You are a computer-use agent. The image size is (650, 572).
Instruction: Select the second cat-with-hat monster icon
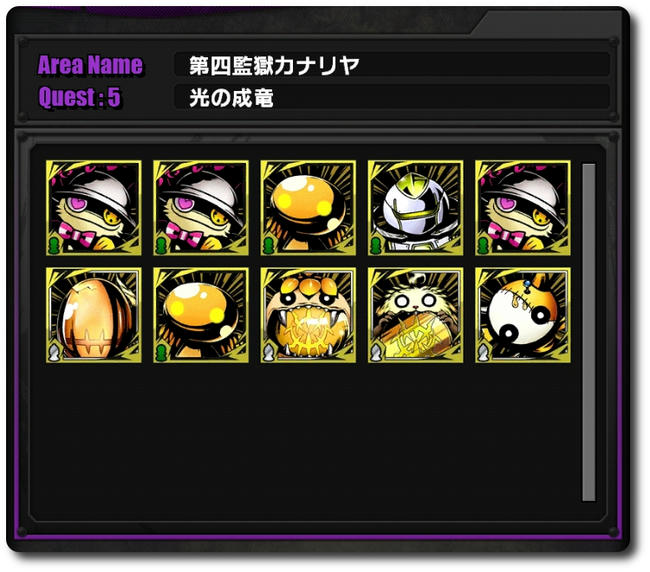pyautogui.click(x=201, y=208)
